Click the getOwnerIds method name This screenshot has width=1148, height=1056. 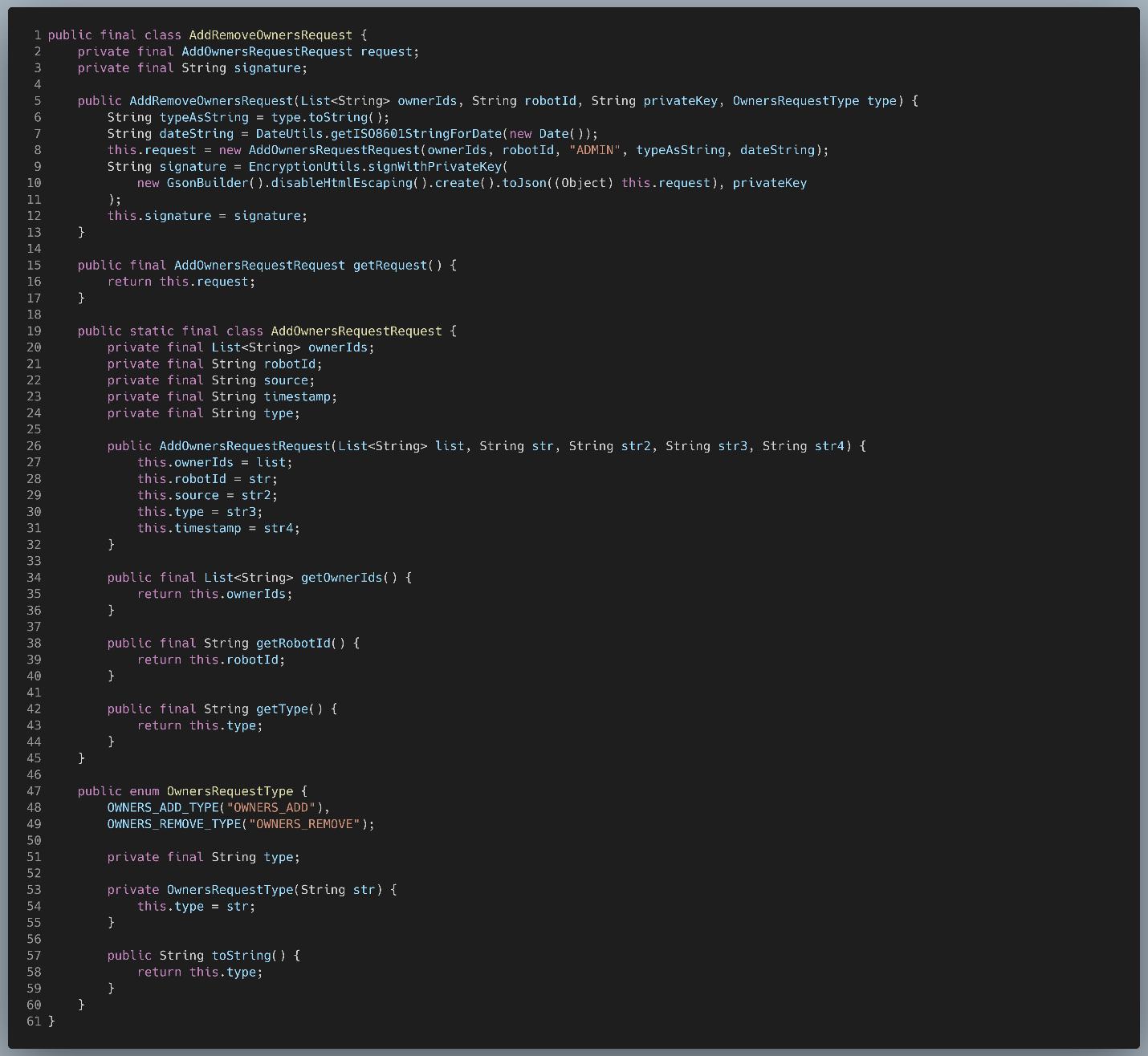[341, 578]
